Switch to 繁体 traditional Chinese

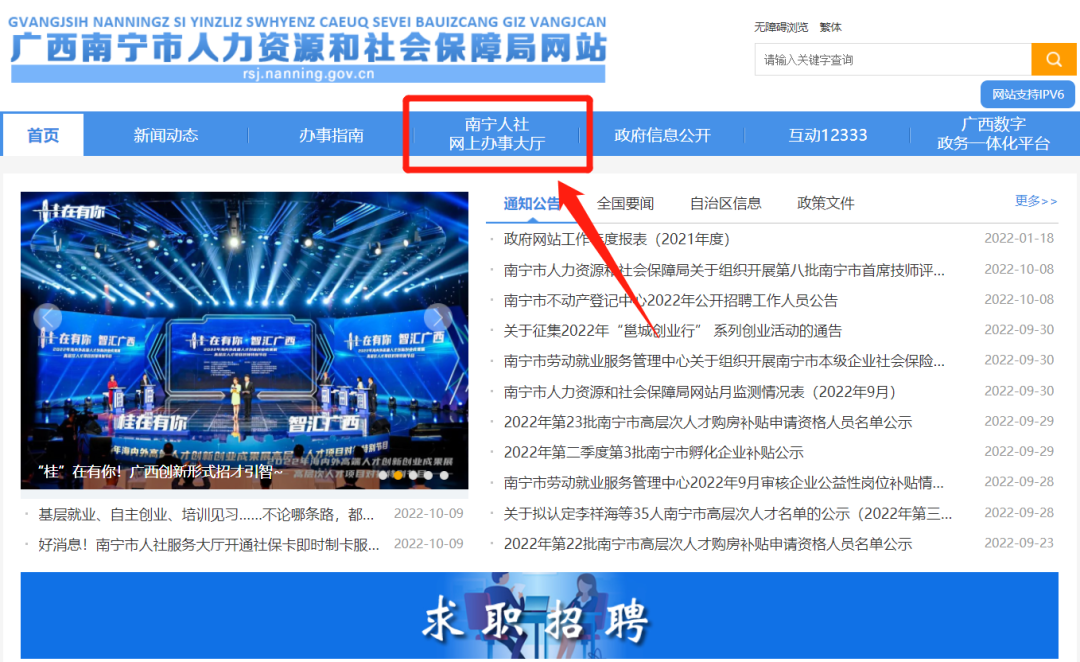pyautogui.click(x=831, y=28)
